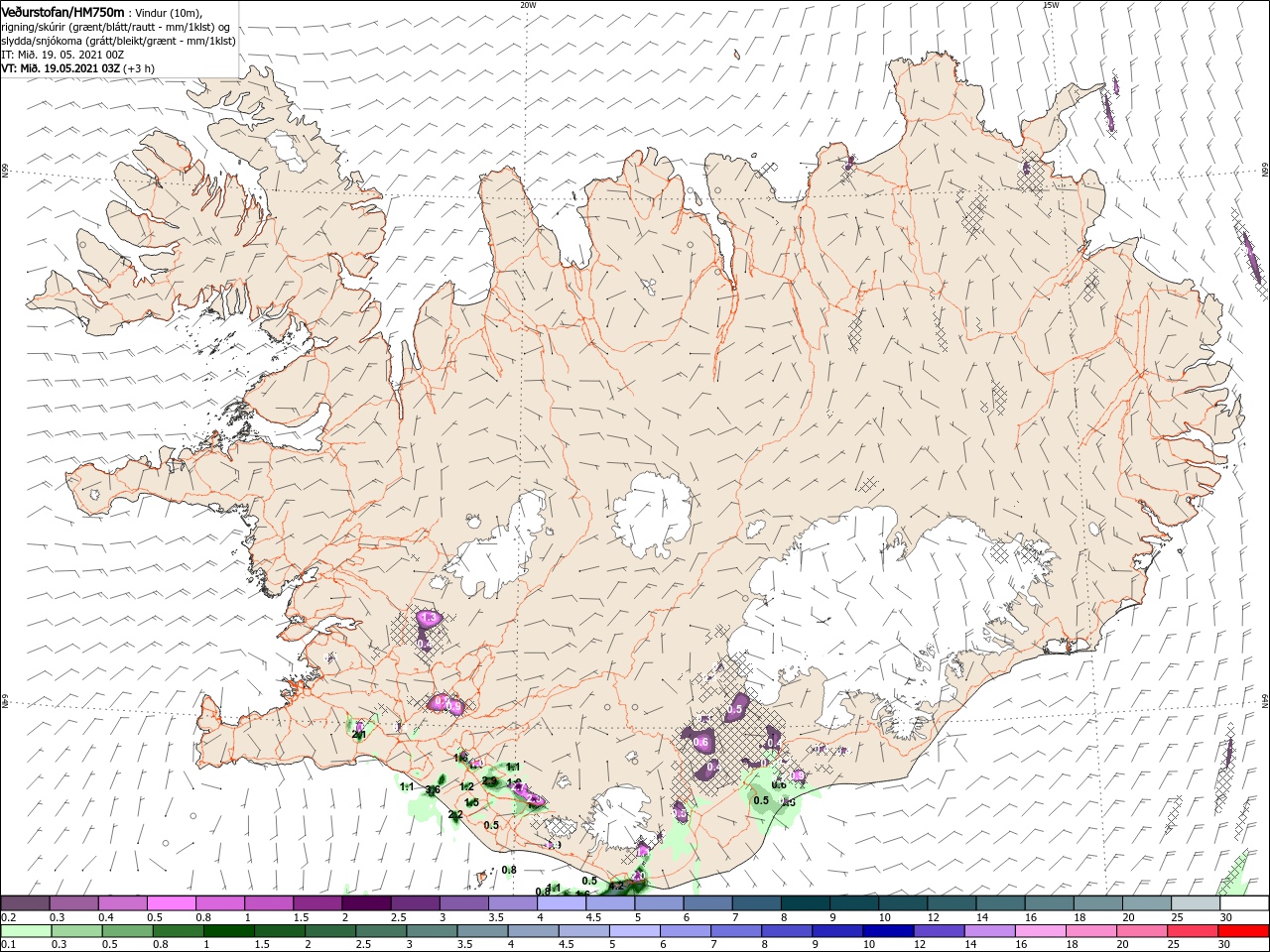This screenshot has width=1270, height=952.
Task: Click the darkest purple 2 swatch on snow scale
Action: pos(366,903)
